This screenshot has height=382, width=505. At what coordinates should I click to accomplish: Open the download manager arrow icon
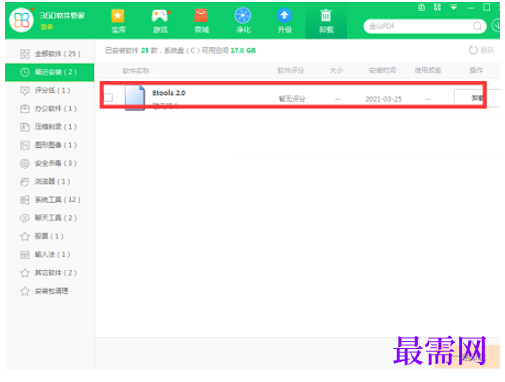pyautogui.click(x=496, y=25)
